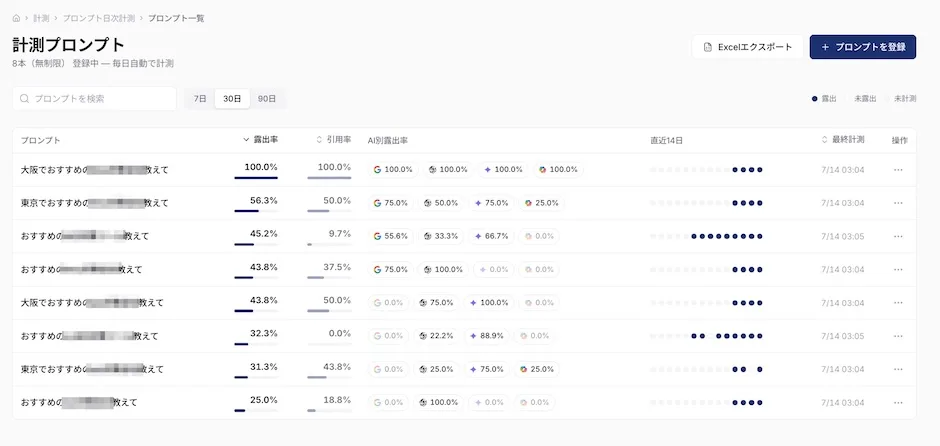Click the magnifier icon in search box
This screenshot has height=446, width=940.
point(25,98)
